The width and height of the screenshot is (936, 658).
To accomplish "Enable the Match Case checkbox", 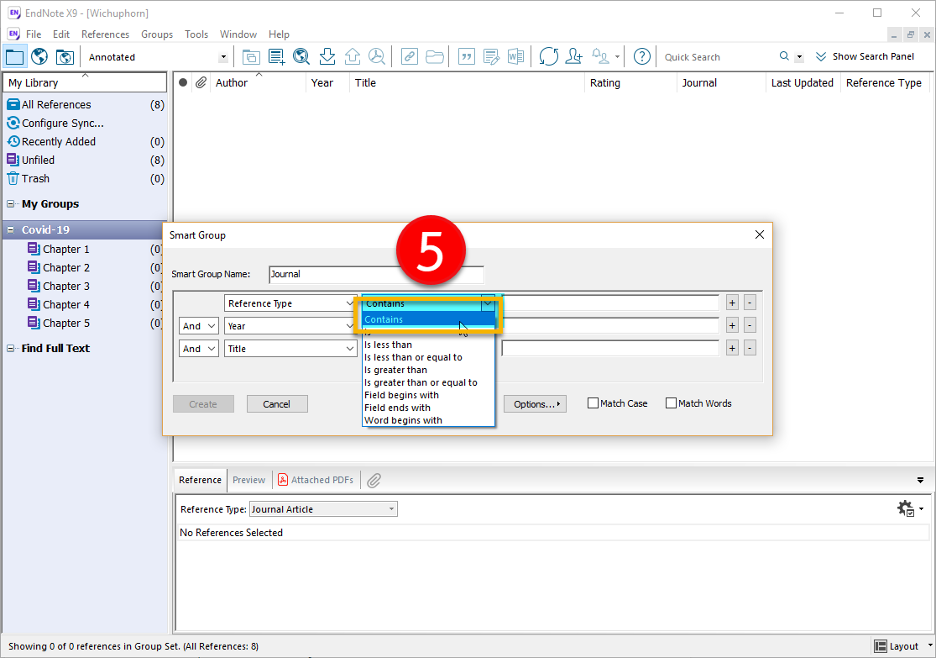I will point(593,403).
